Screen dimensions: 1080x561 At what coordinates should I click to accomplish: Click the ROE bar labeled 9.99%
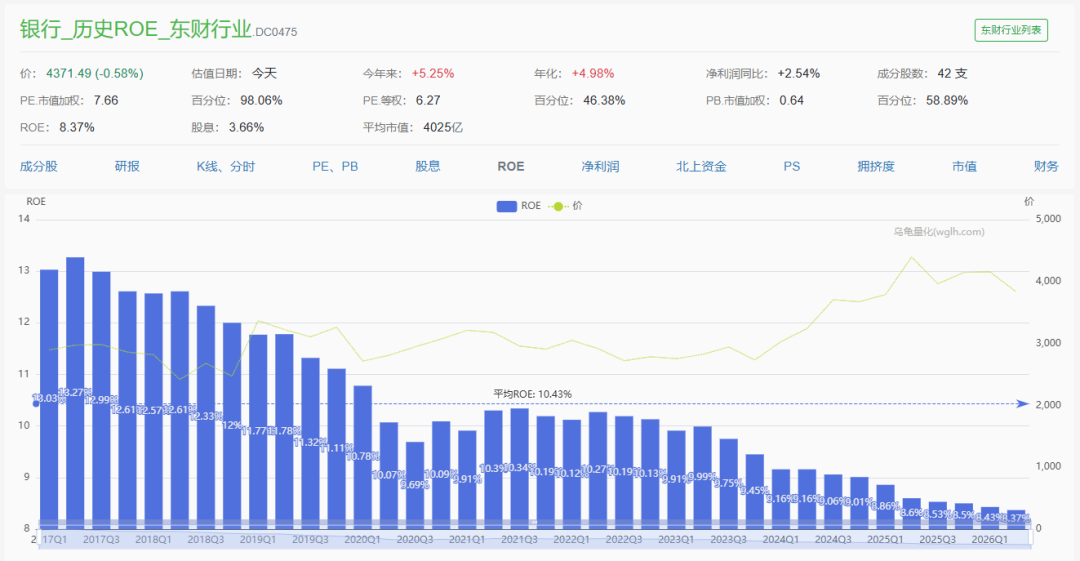(703, 478)
